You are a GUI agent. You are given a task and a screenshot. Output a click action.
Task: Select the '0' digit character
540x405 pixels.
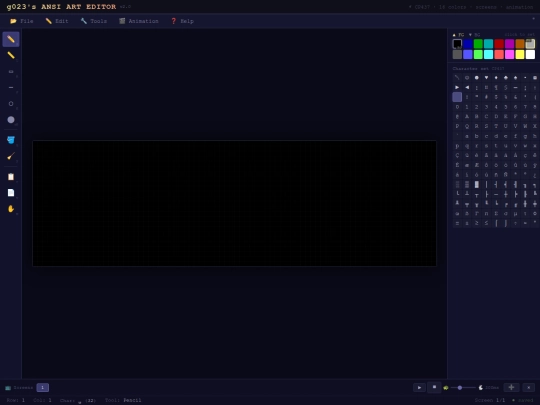[457, 107]
